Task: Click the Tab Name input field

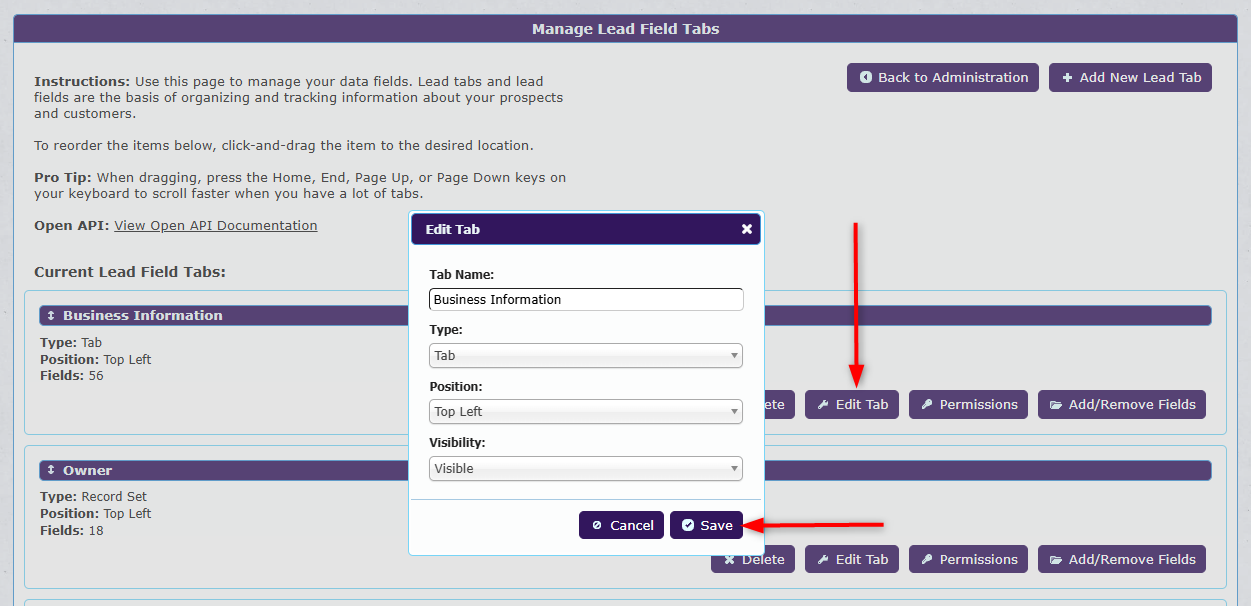Action: [x=586, y=299]
